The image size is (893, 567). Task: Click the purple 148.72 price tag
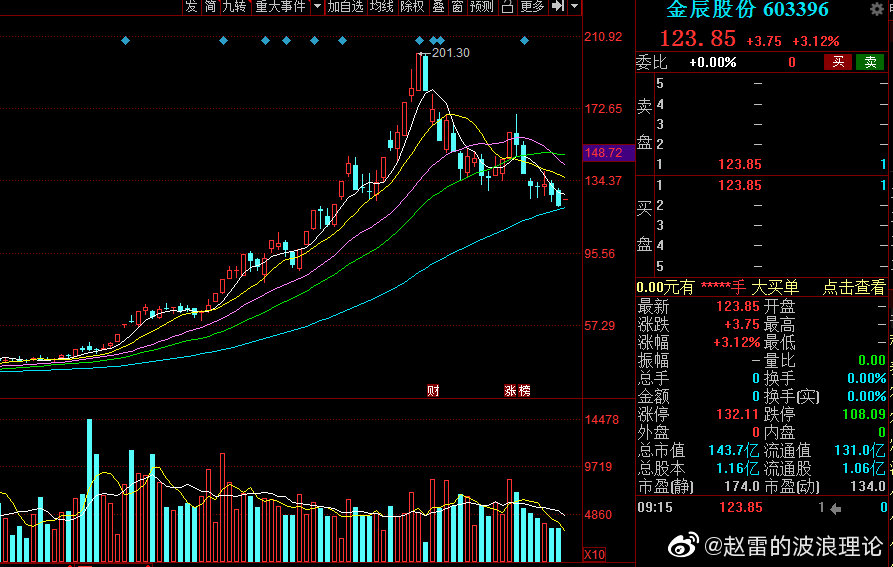(x=604, y=153)
